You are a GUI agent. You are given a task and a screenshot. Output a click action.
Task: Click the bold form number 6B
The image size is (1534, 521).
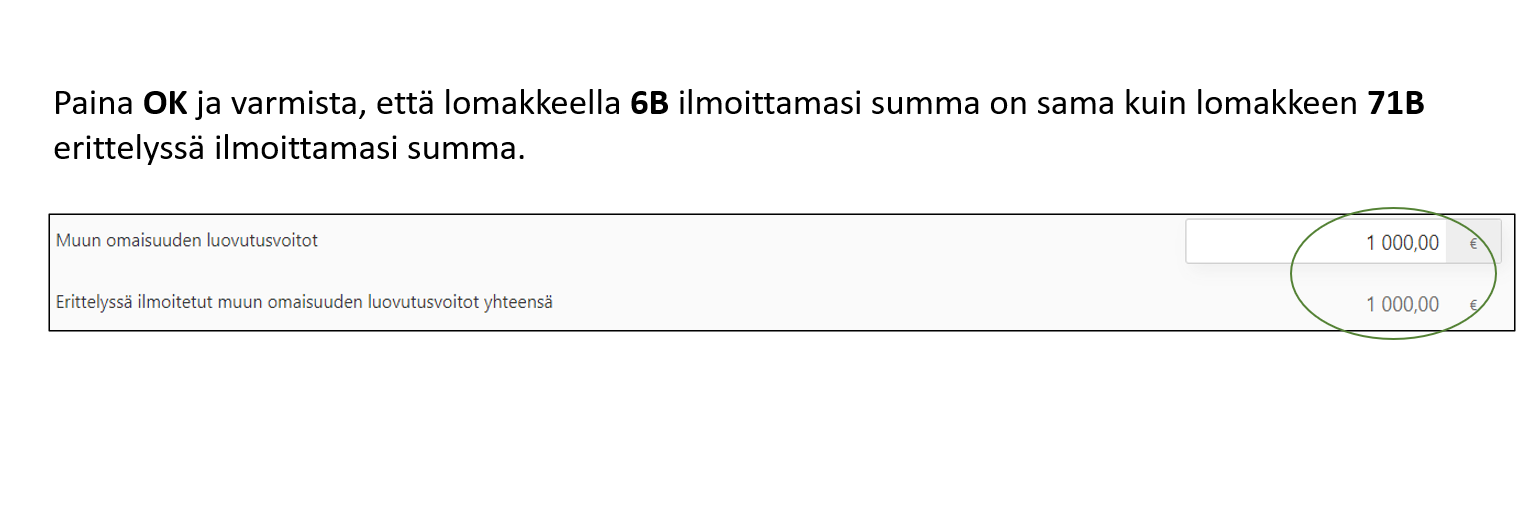(649, 103)
